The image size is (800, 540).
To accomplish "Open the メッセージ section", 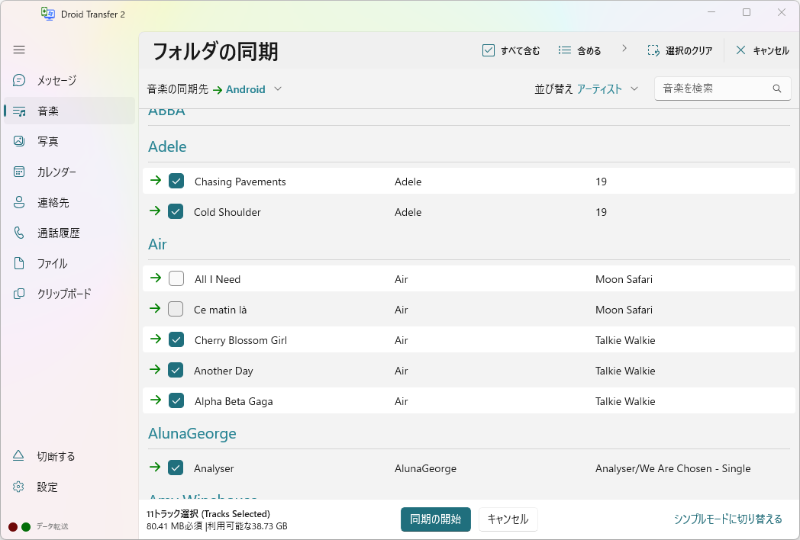I will (69, 80).
